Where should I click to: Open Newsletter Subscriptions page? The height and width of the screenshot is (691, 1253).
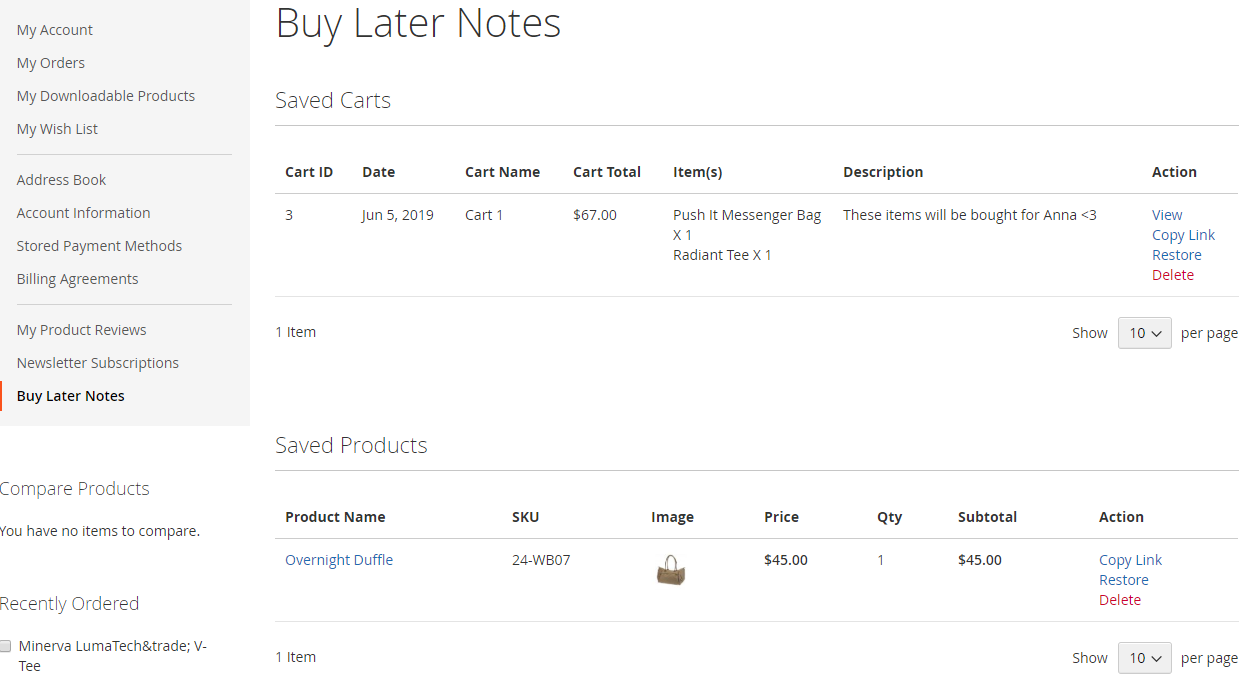[98, 363]
